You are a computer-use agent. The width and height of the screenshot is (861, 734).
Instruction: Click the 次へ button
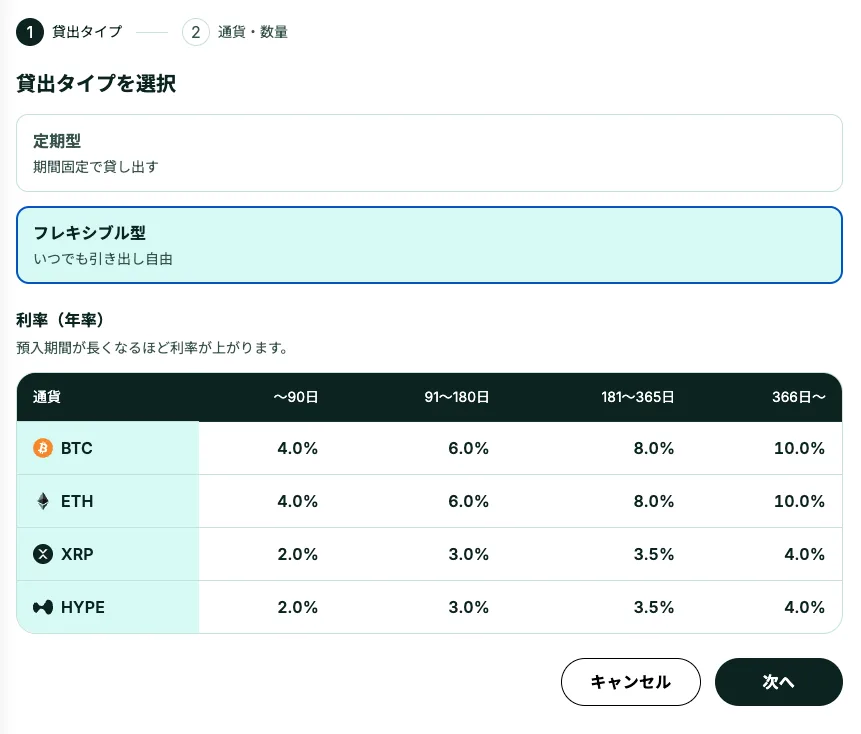(x=779, y=682)
